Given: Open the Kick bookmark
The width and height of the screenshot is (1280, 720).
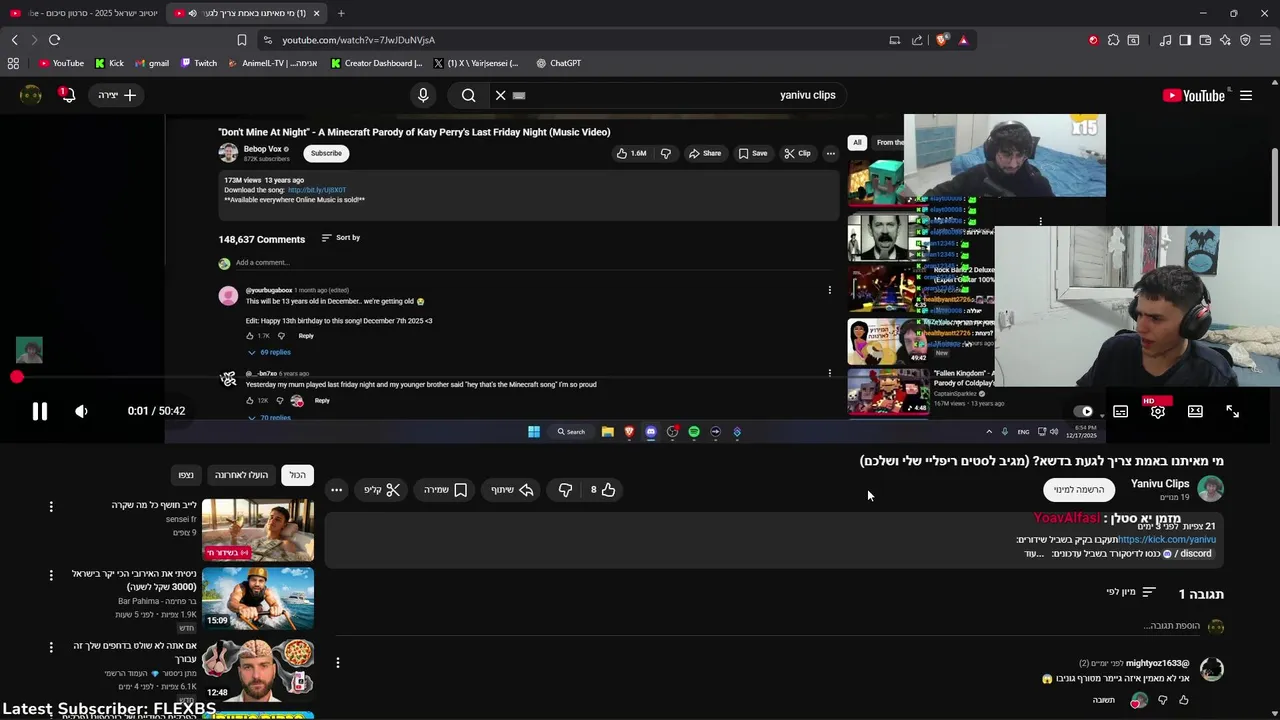Looking at the screenshot, I should coord(109,63).
